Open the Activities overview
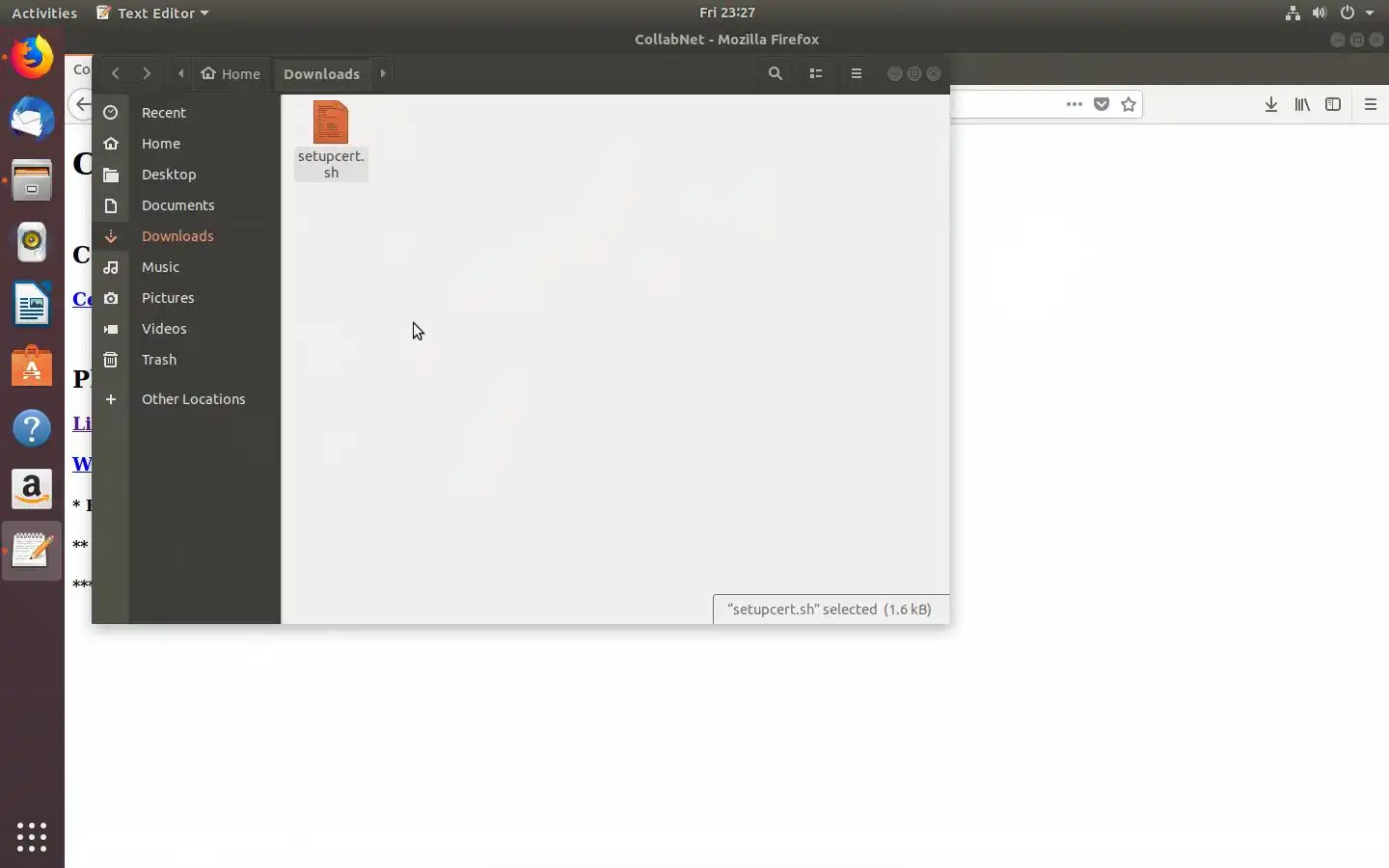The image size is (1389, 868). [x=43, y=13]
